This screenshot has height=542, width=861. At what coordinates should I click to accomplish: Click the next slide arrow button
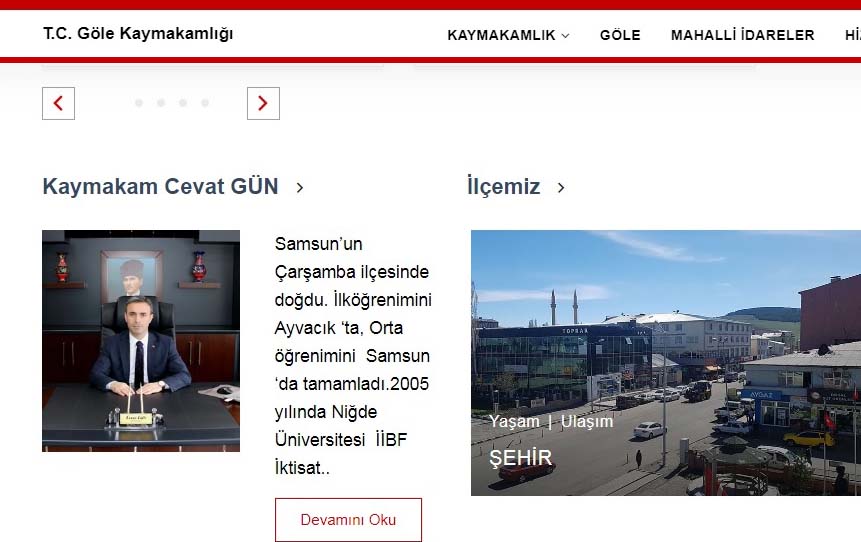pos(263,103)
